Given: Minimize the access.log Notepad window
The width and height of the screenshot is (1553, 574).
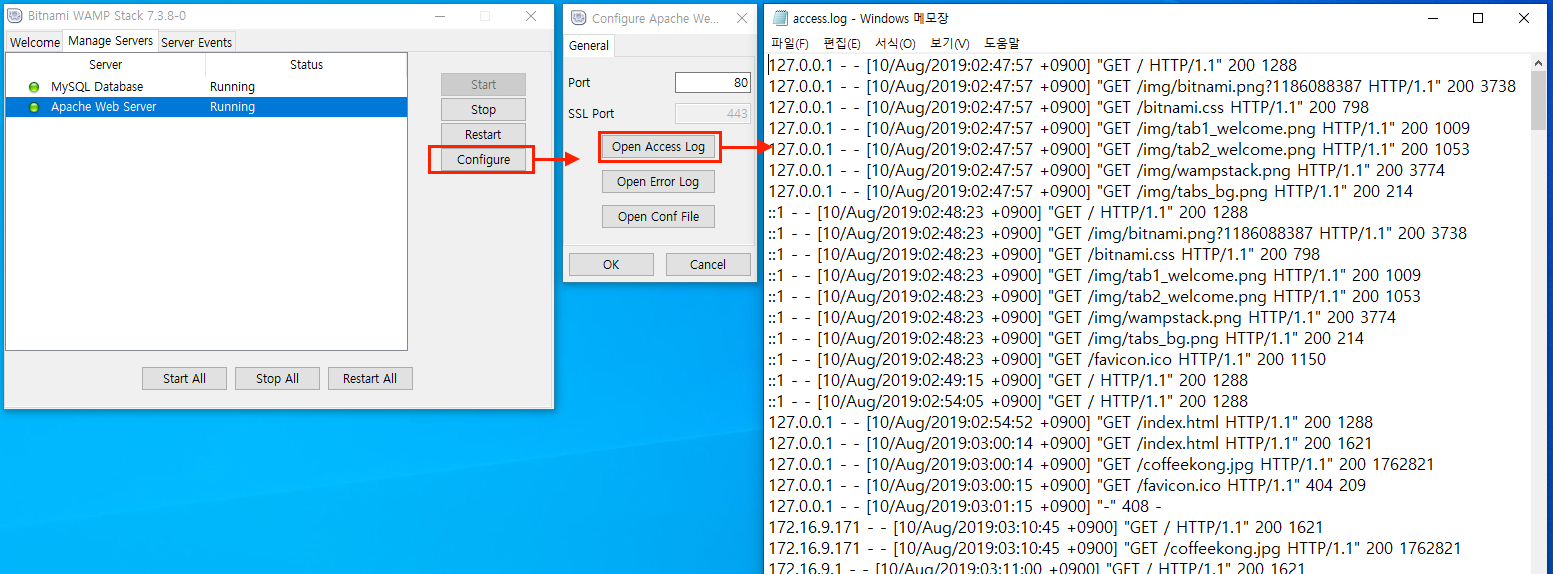Looking at the screenshot, I should [1432, 18].
